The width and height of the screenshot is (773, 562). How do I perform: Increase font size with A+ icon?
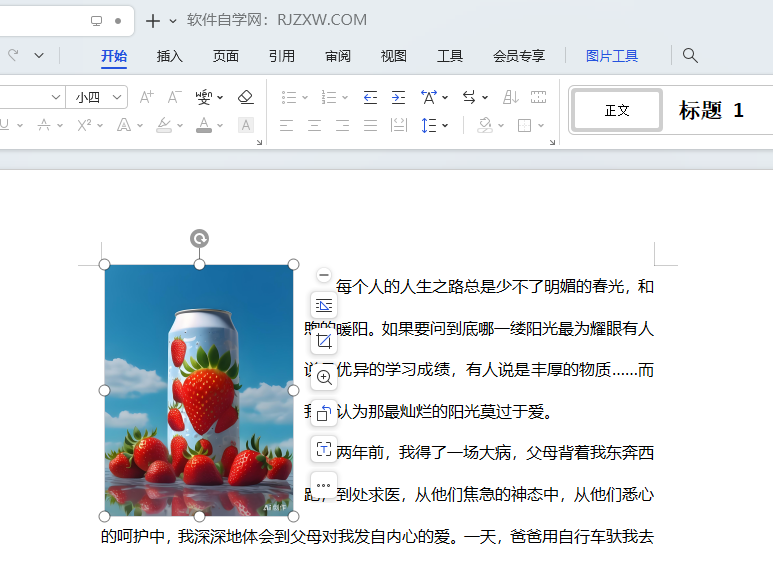tap(146, 97)
